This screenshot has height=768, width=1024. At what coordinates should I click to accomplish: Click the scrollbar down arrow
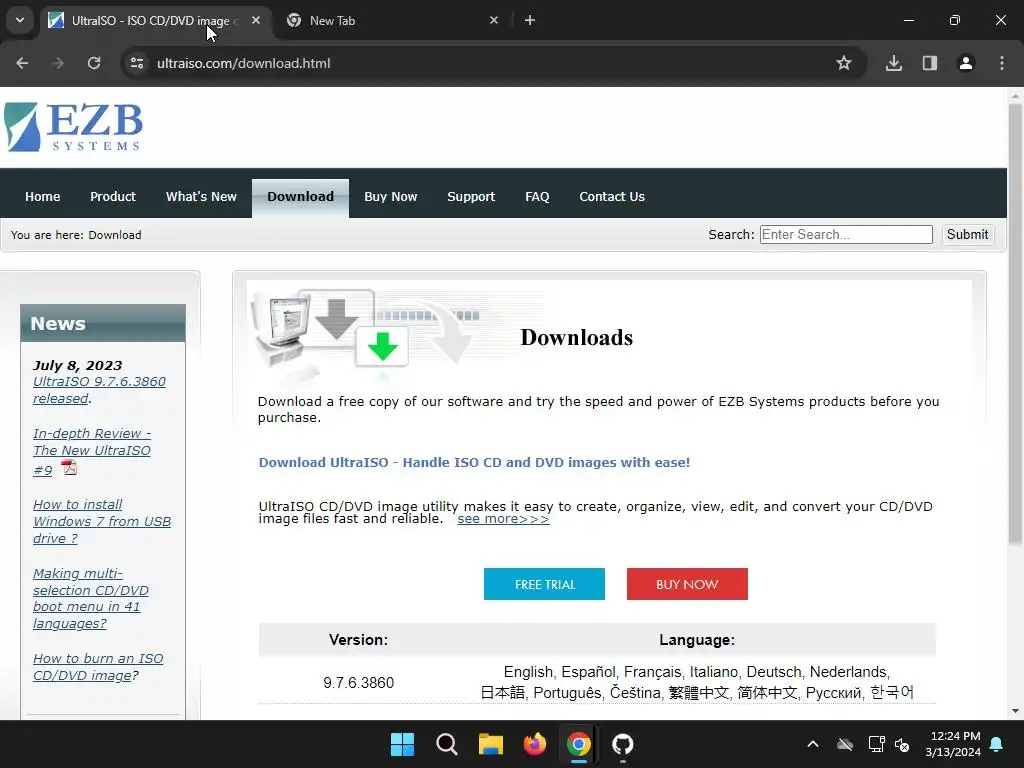(1015, 711)
